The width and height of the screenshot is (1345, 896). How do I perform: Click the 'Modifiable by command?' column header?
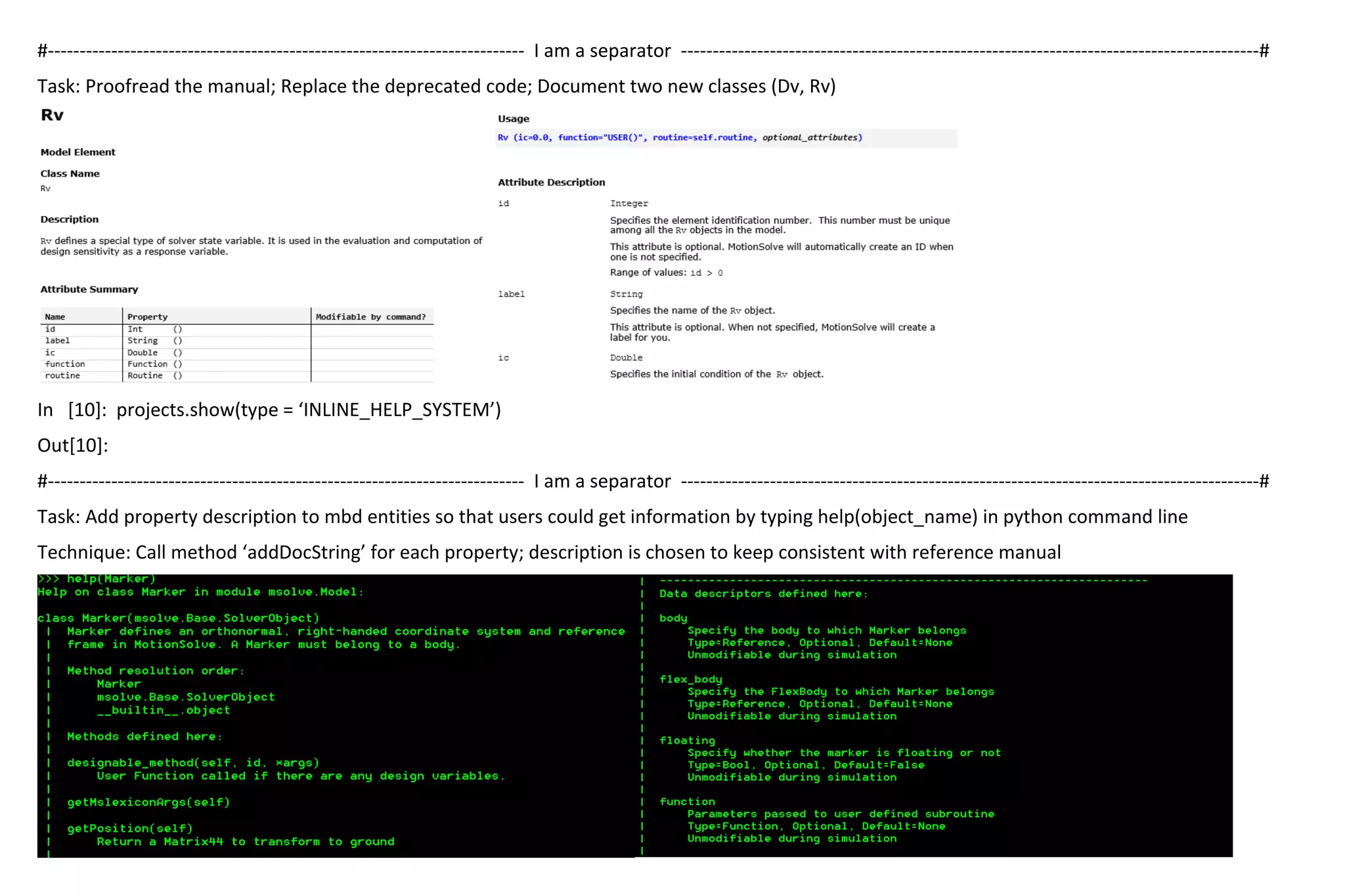tap(370, 317)
